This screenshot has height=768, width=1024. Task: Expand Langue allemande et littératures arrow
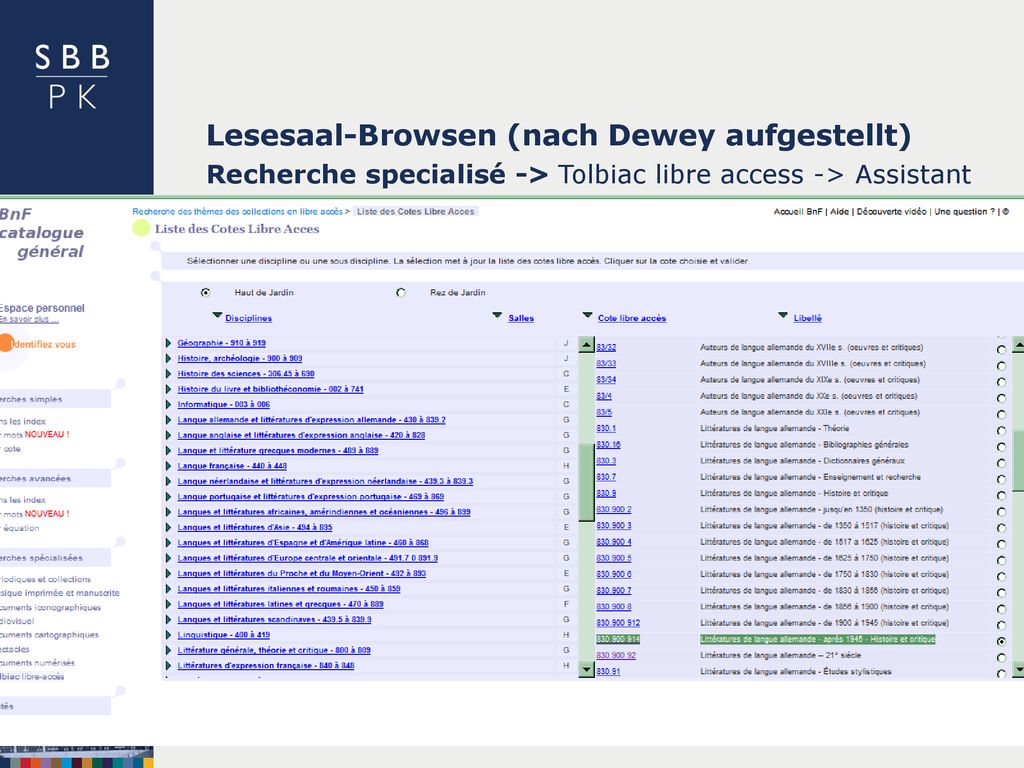[x=168, y=420]
